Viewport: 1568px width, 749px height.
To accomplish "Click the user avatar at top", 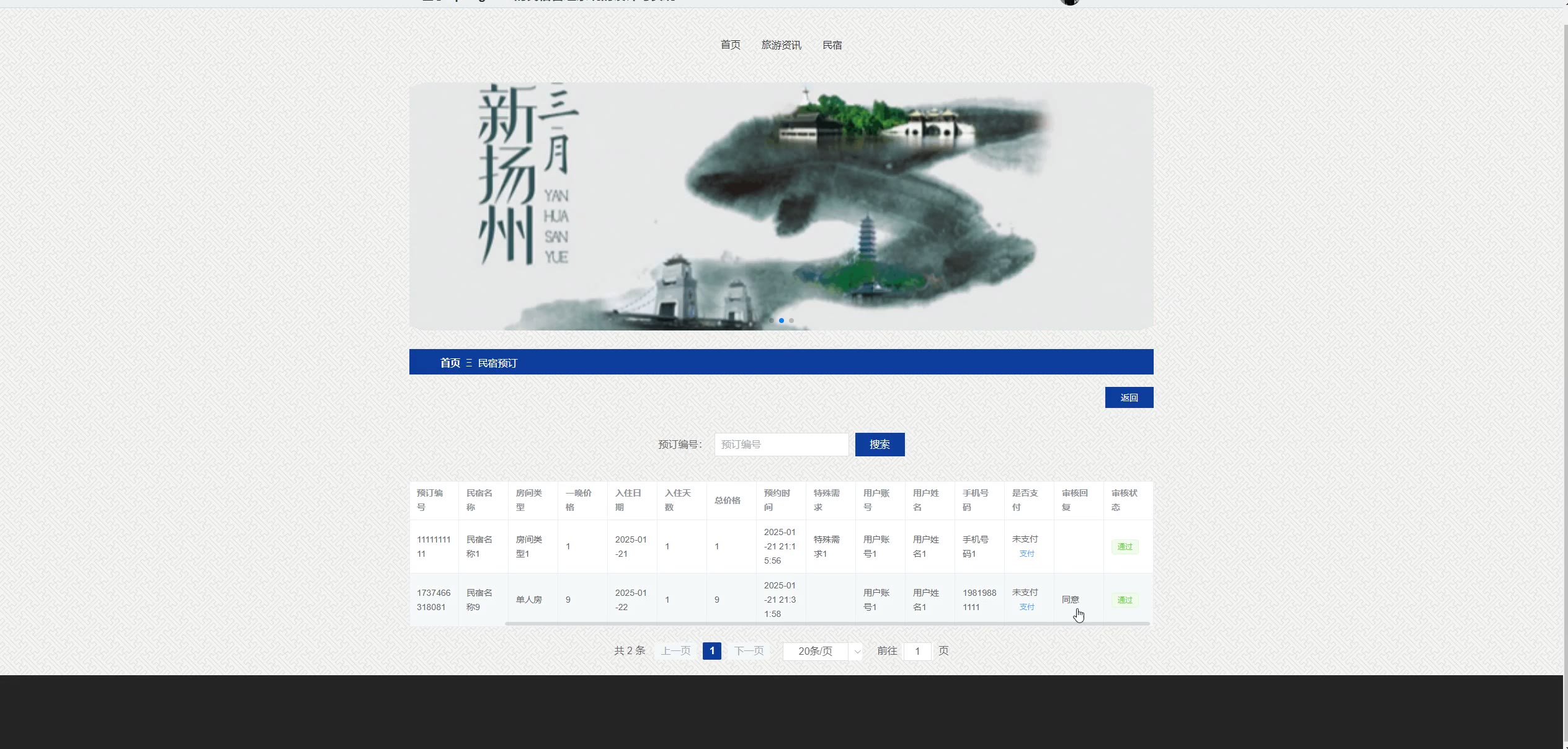I will point(1069,2).
